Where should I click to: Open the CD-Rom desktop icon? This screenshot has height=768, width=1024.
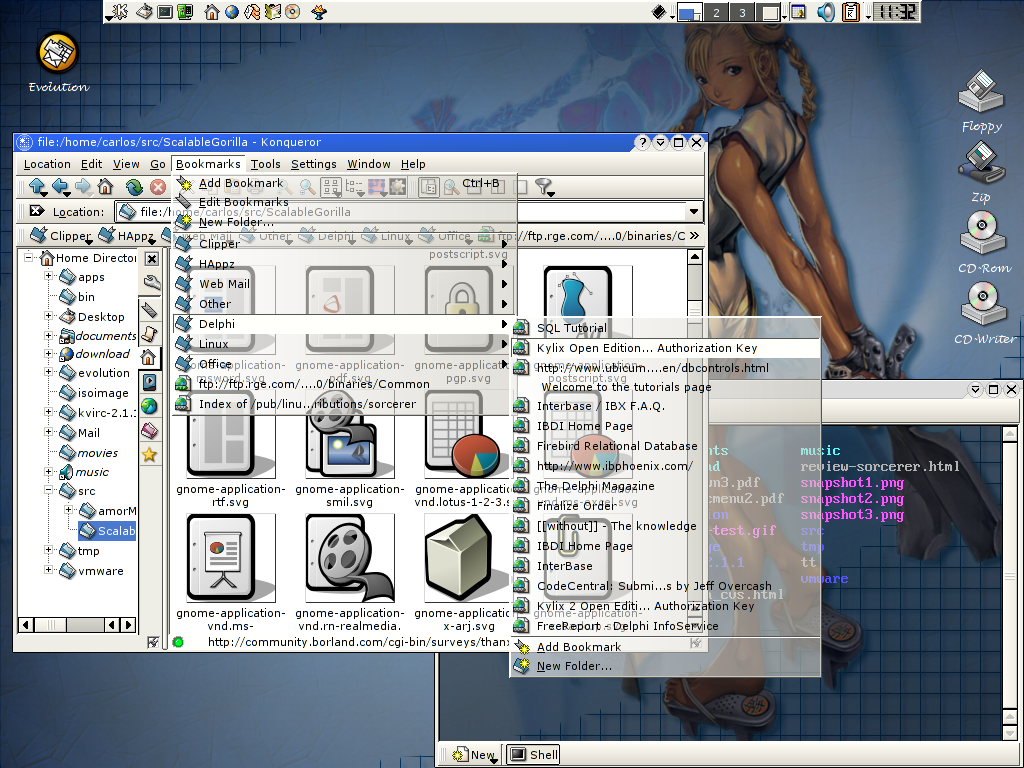click(983, 242)
